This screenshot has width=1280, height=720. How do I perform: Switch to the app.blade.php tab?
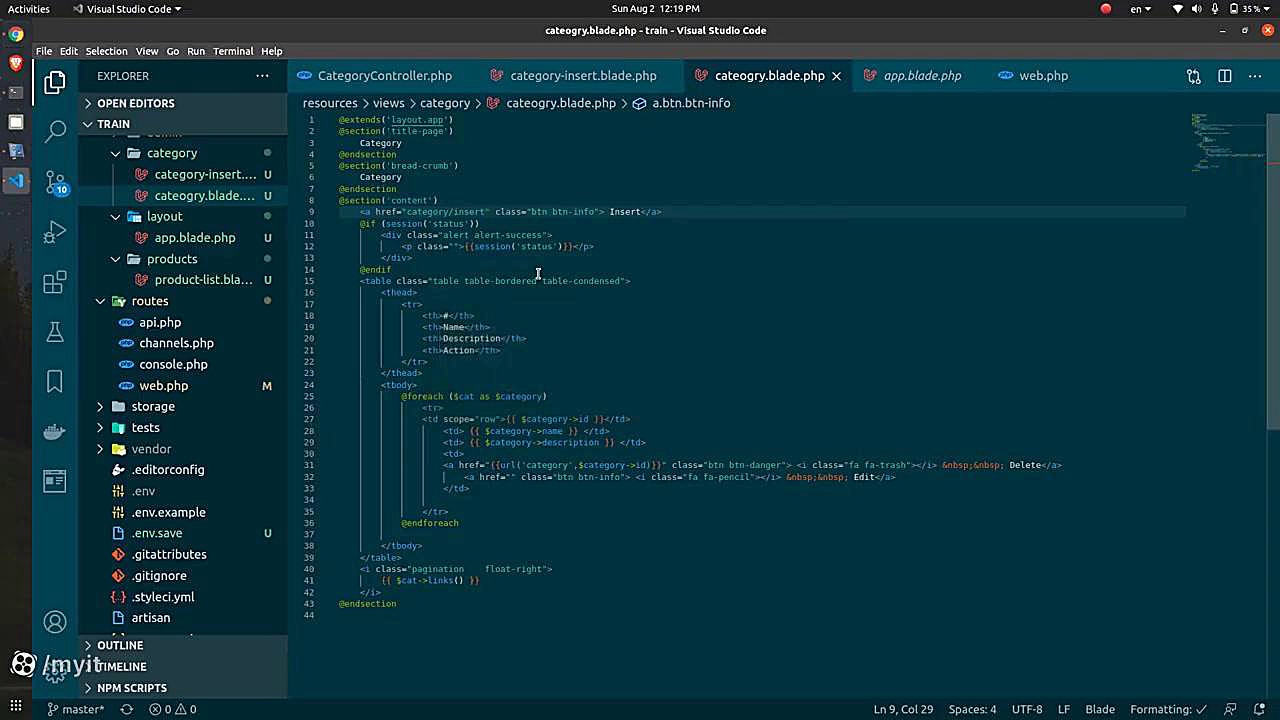pos(921,75)
